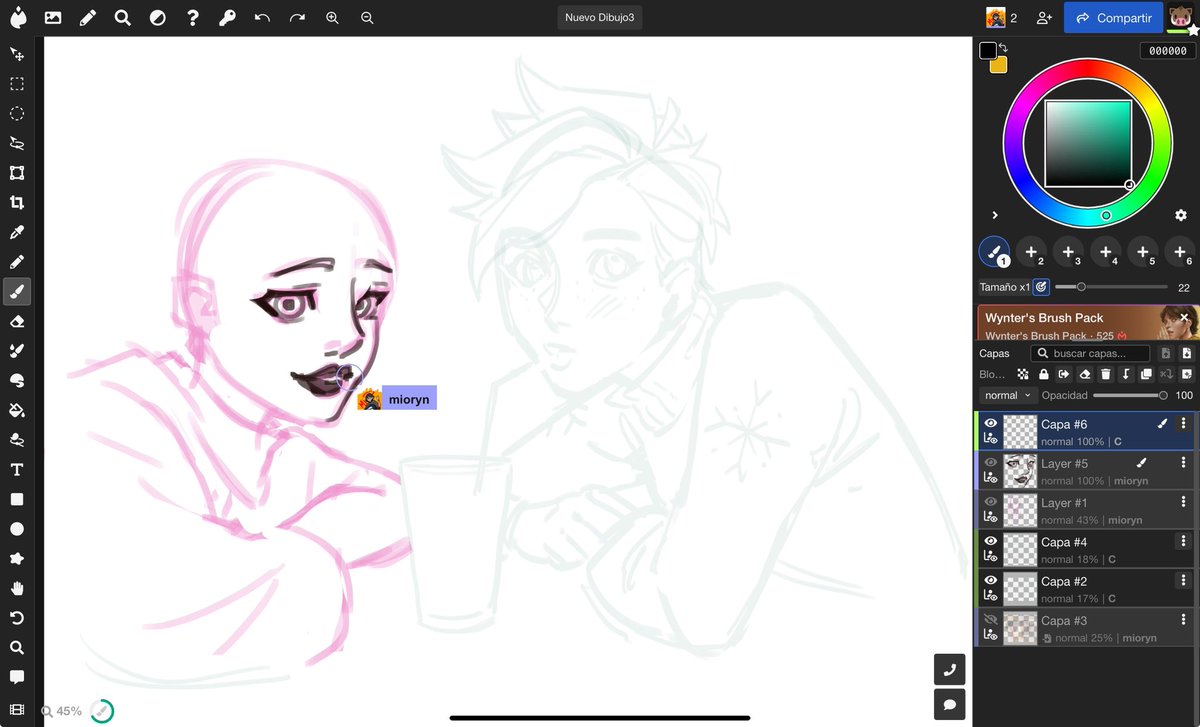Click the half-circle contrast icon in top bar

coord(158,18)
